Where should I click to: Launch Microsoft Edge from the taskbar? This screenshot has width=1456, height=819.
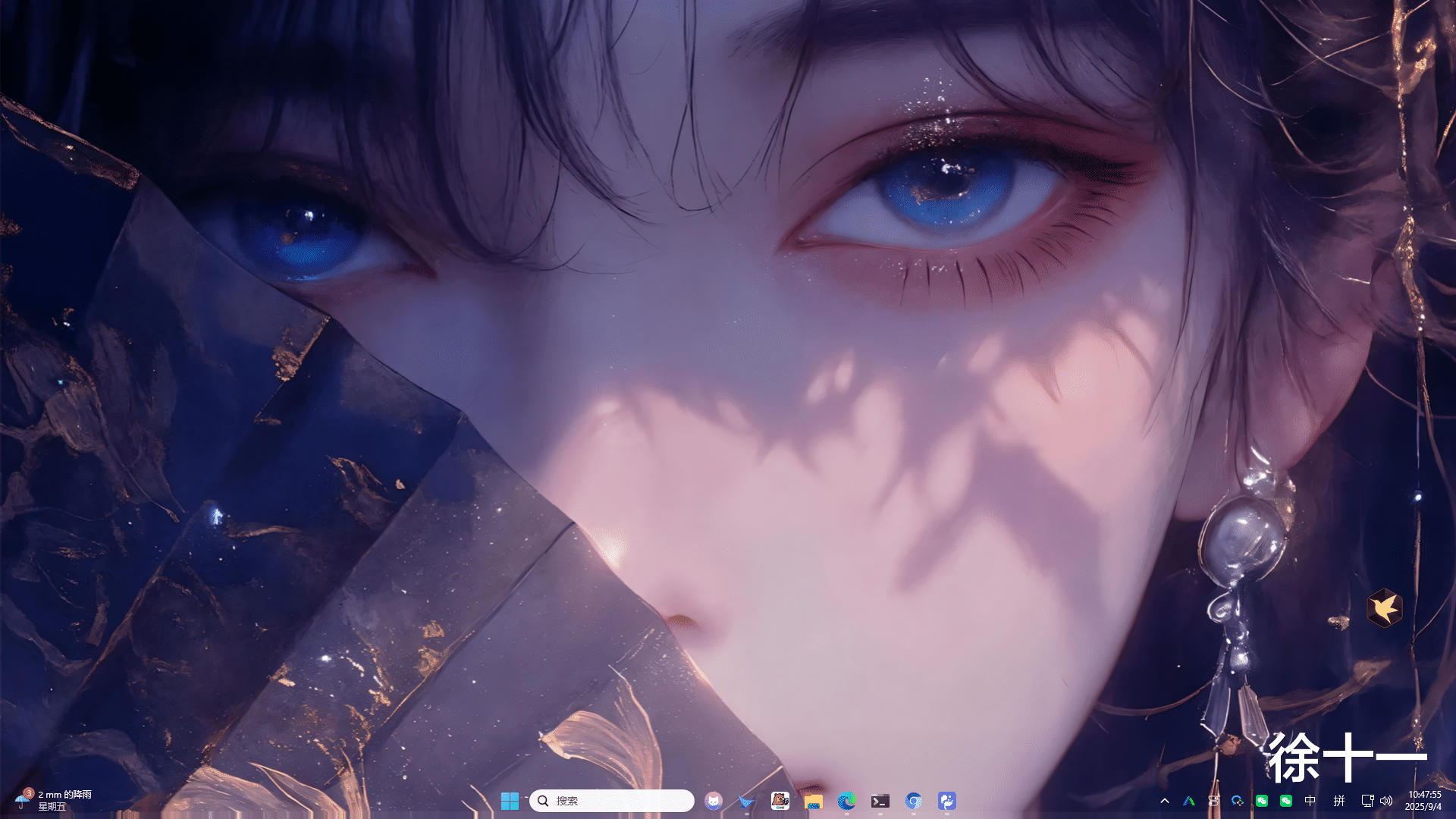(x=846, y=801)
